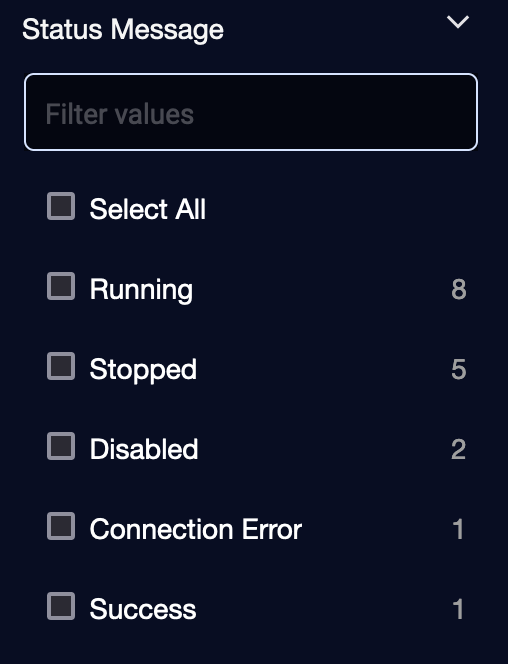
Task: Check the Connection Error checkbox
Action: [x=61, y=526]
